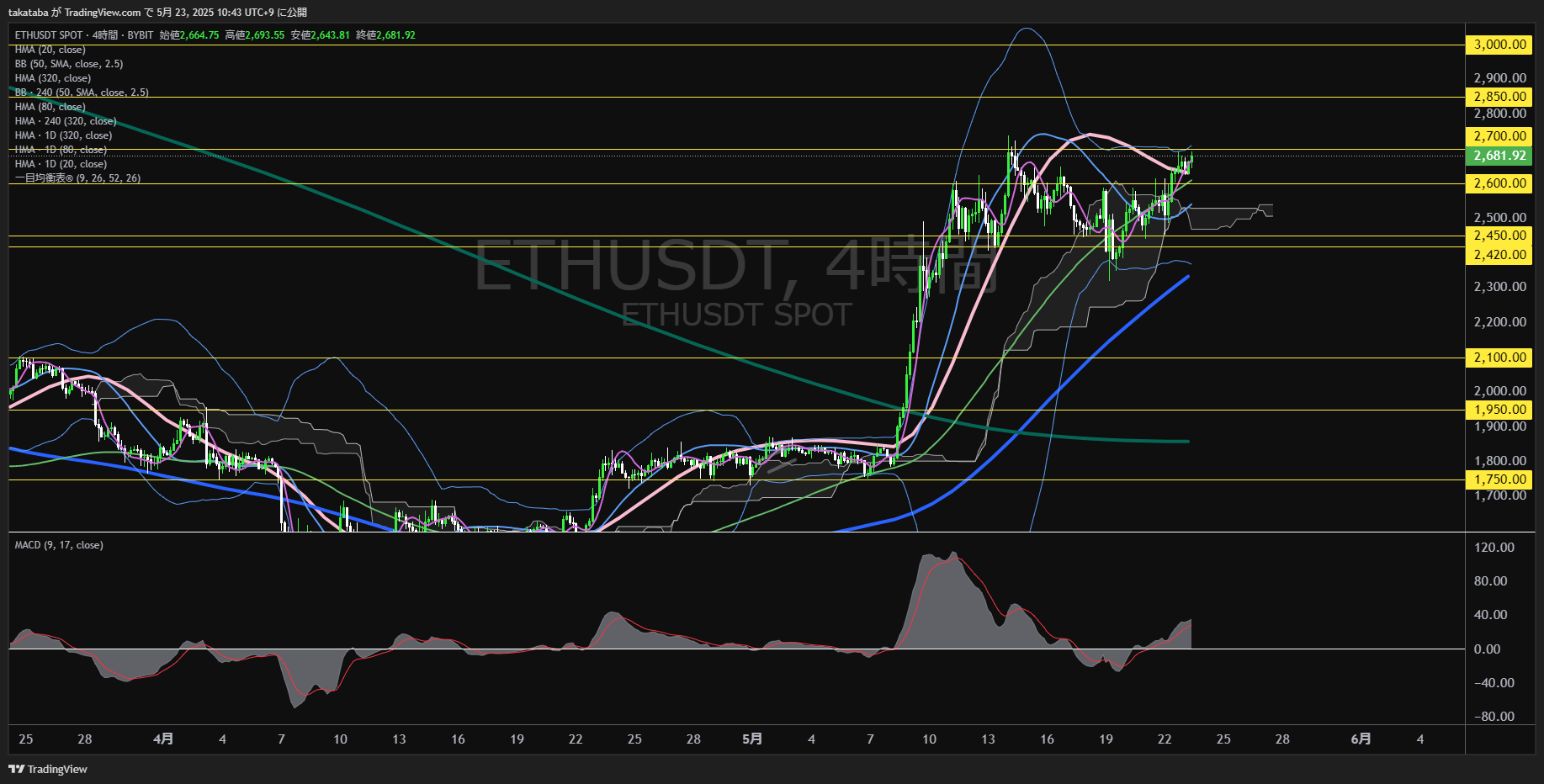This screenshot has height=784, width=1544.
Task: Click the MACD axis value 0.00
Action: tap(1487, 649)
